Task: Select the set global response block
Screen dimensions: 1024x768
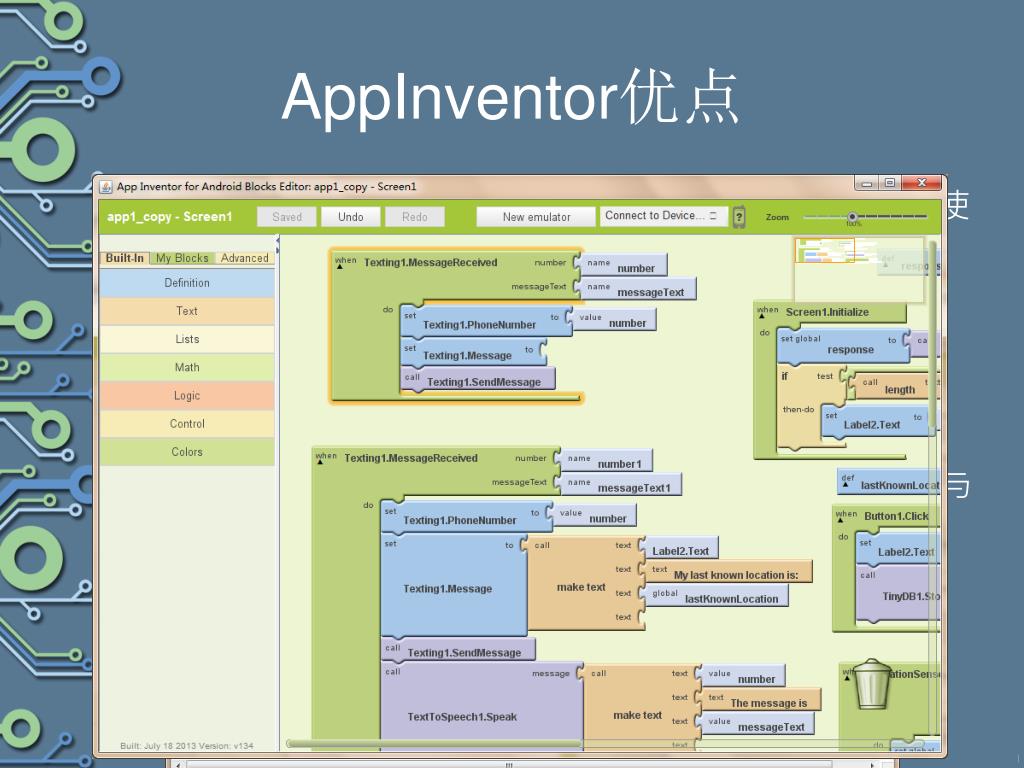Action: pyautogui.click(x=843, y=346)
